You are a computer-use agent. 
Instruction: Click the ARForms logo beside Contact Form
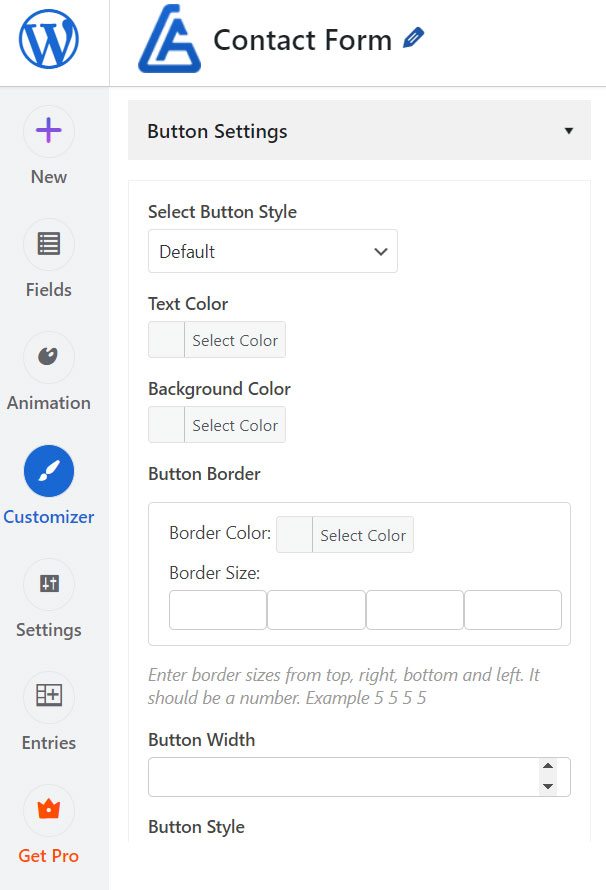pyautogui.click(x=168, y=43)
